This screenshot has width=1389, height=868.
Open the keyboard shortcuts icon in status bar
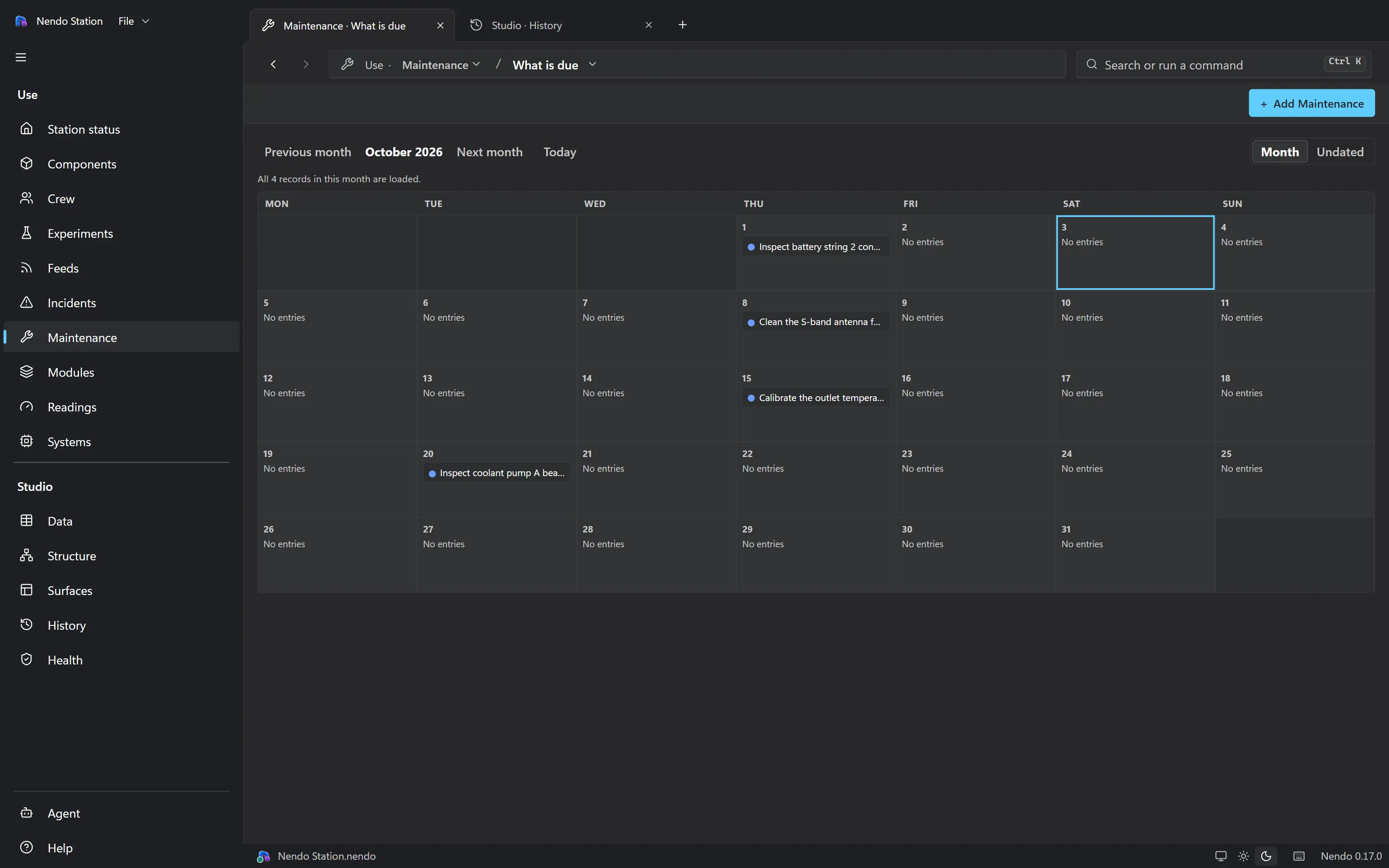[1299, 856]
